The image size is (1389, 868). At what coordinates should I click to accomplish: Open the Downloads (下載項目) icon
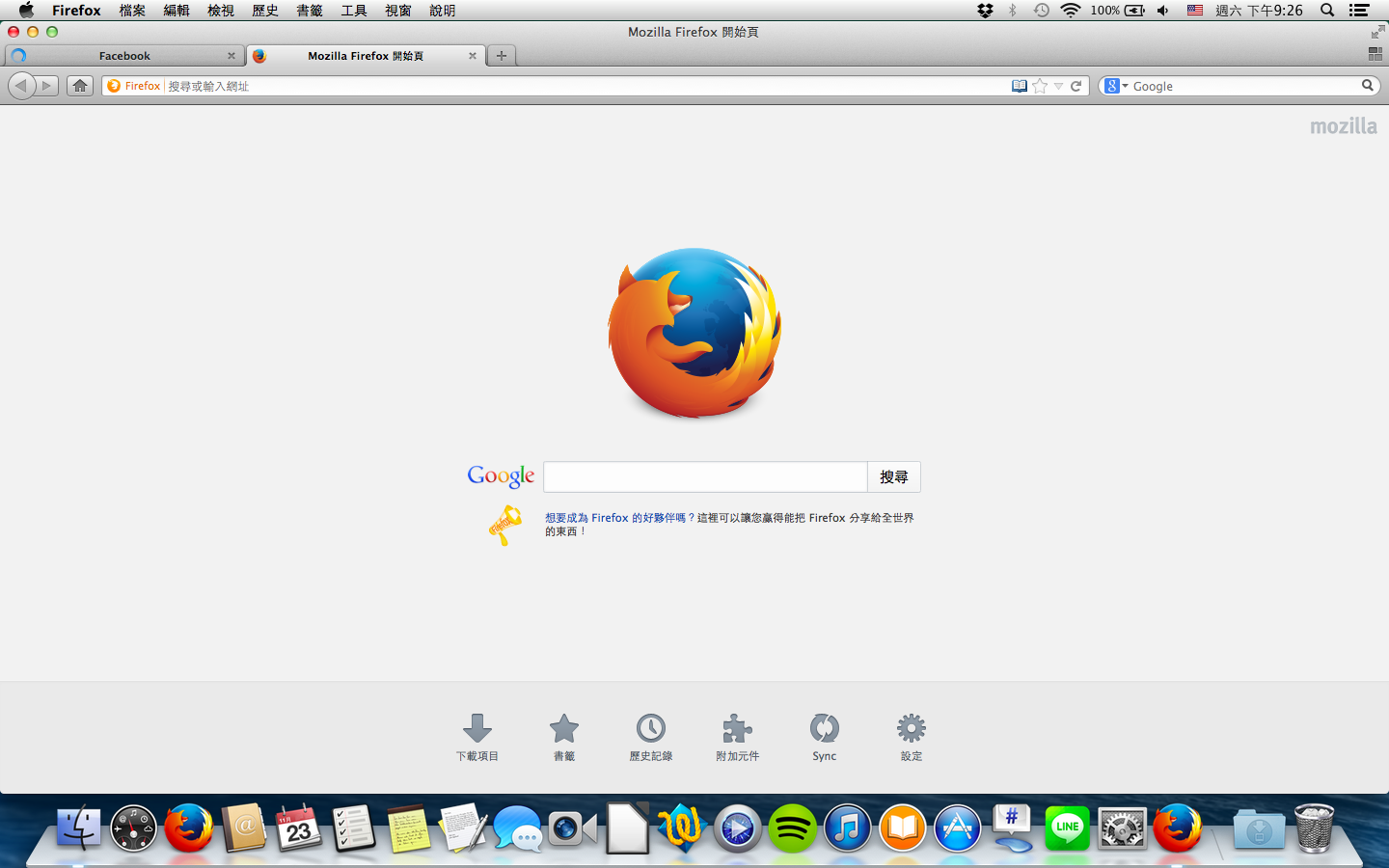point(477,729)
